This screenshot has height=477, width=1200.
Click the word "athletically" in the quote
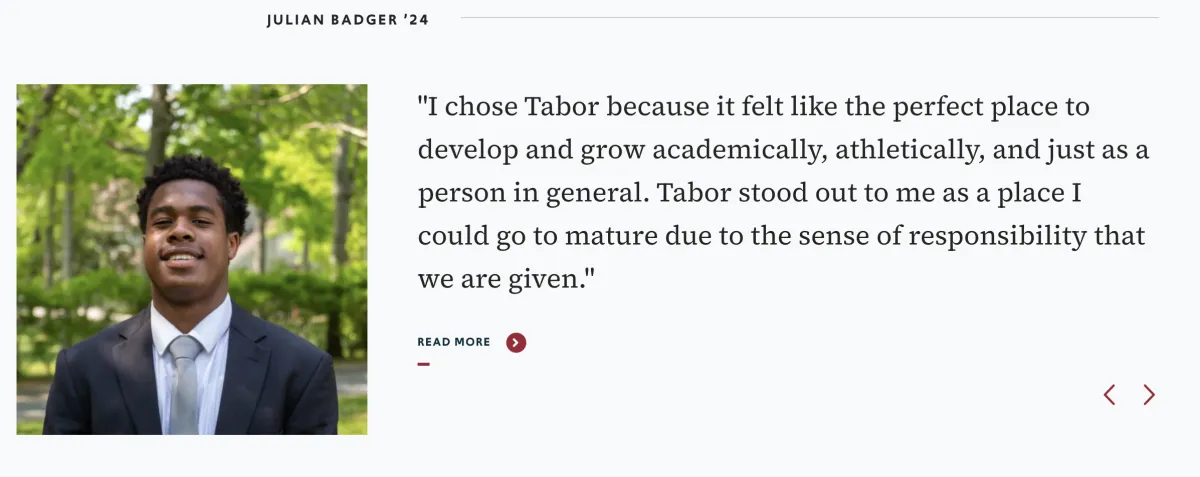910,150
